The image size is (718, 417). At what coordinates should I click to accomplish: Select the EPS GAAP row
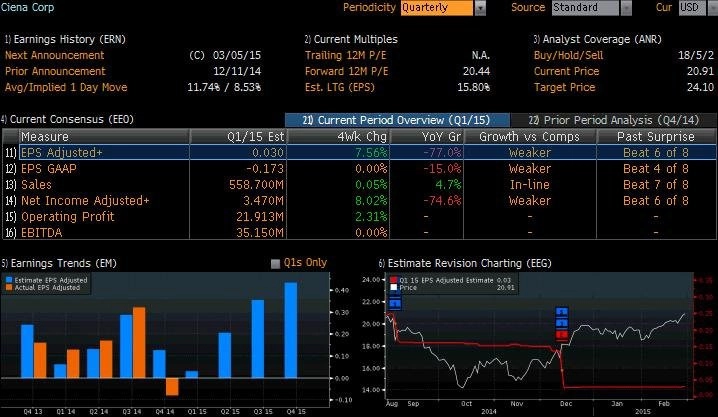(x=359, y=168)
